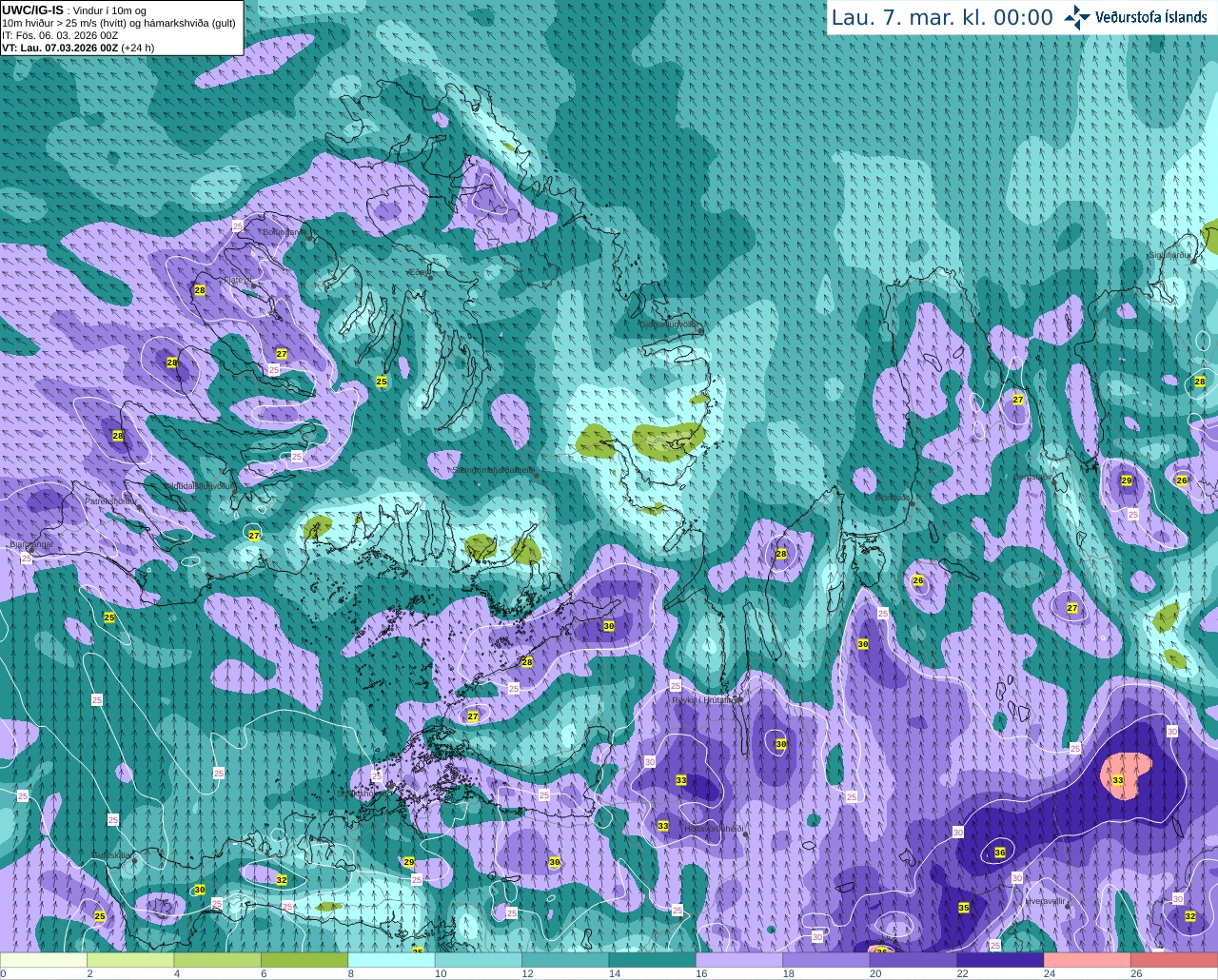Click the Gufuskálar station label
This screenshot has width=1218, height=980.
click(111, 854)
